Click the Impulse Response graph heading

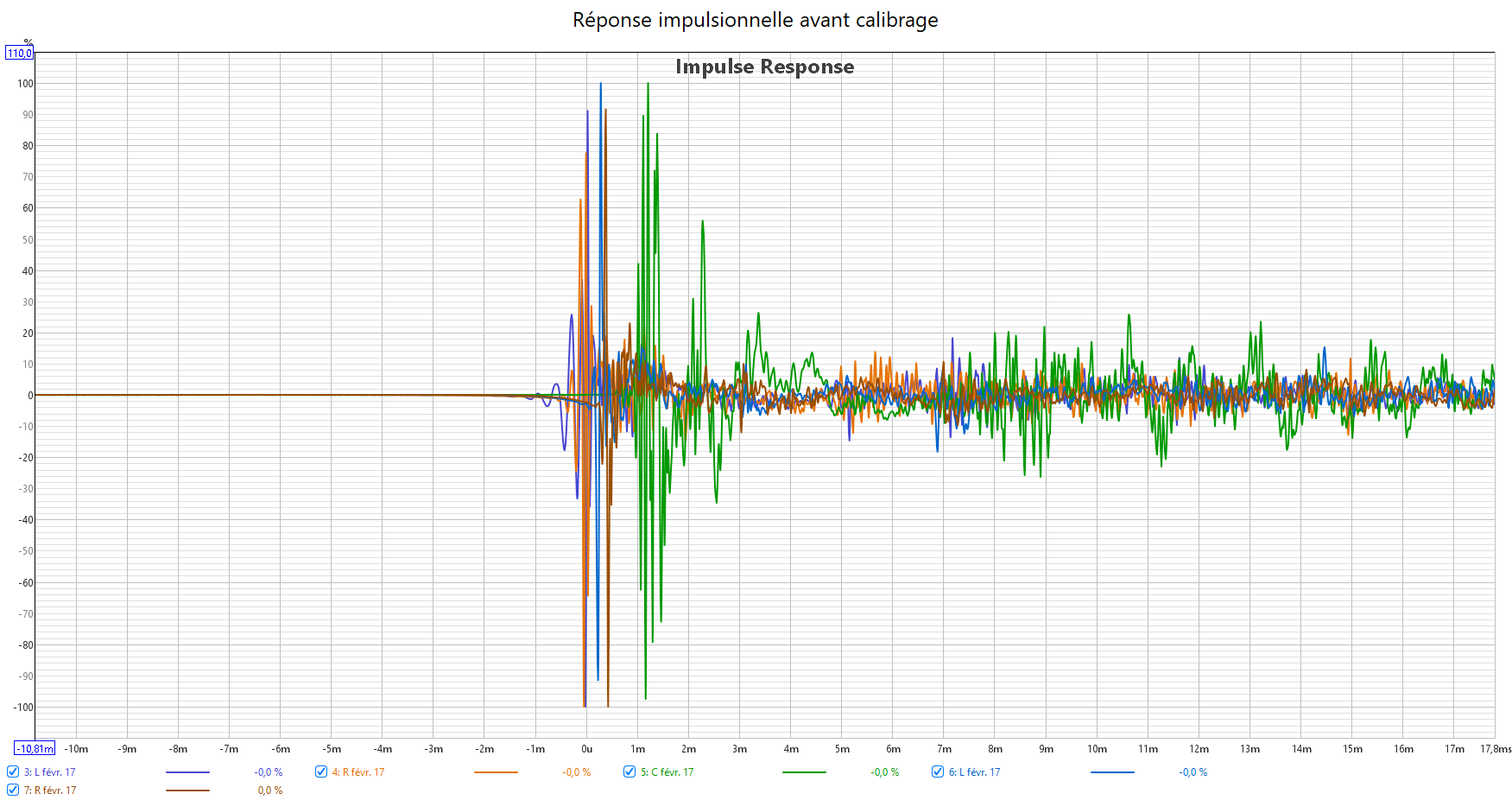coord(764,67)
